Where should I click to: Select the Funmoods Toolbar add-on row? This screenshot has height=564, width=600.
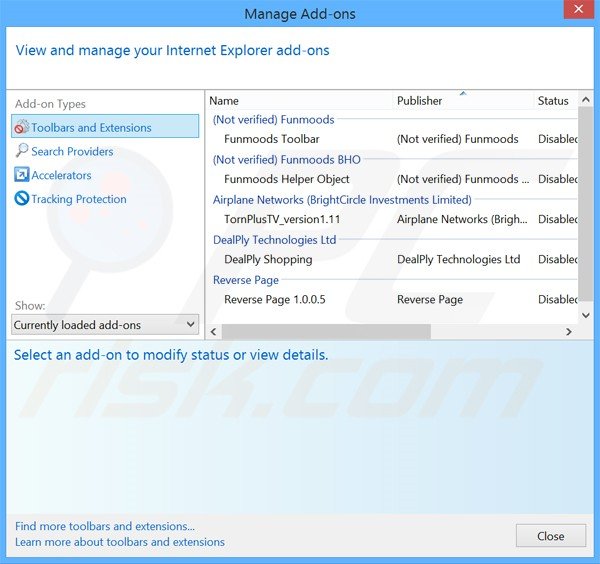[x=393, y=139]
